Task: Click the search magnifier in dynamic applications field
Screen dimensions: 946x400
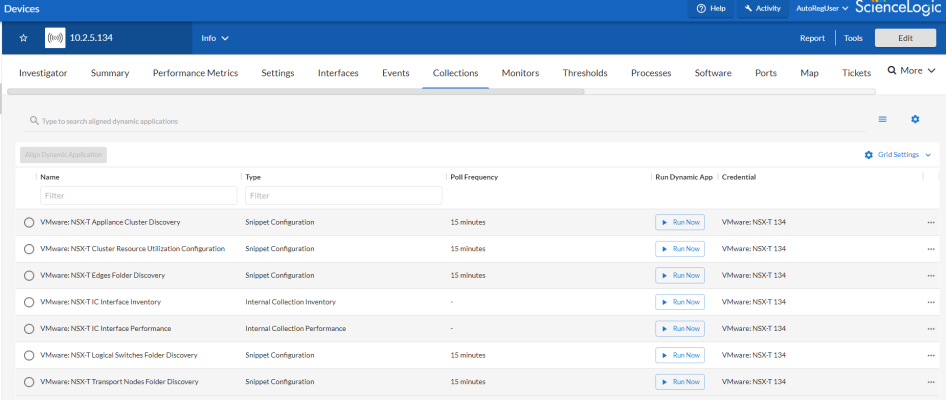Action: [x=34, y=121]
